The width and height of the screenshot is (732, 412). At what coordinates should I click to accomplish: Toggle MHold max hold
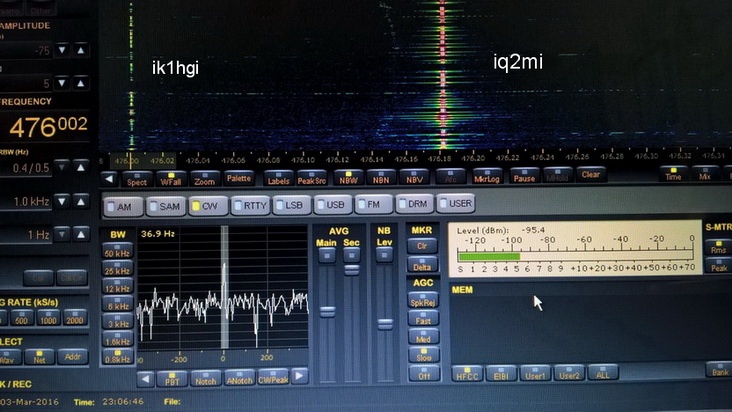coord(557,175)
